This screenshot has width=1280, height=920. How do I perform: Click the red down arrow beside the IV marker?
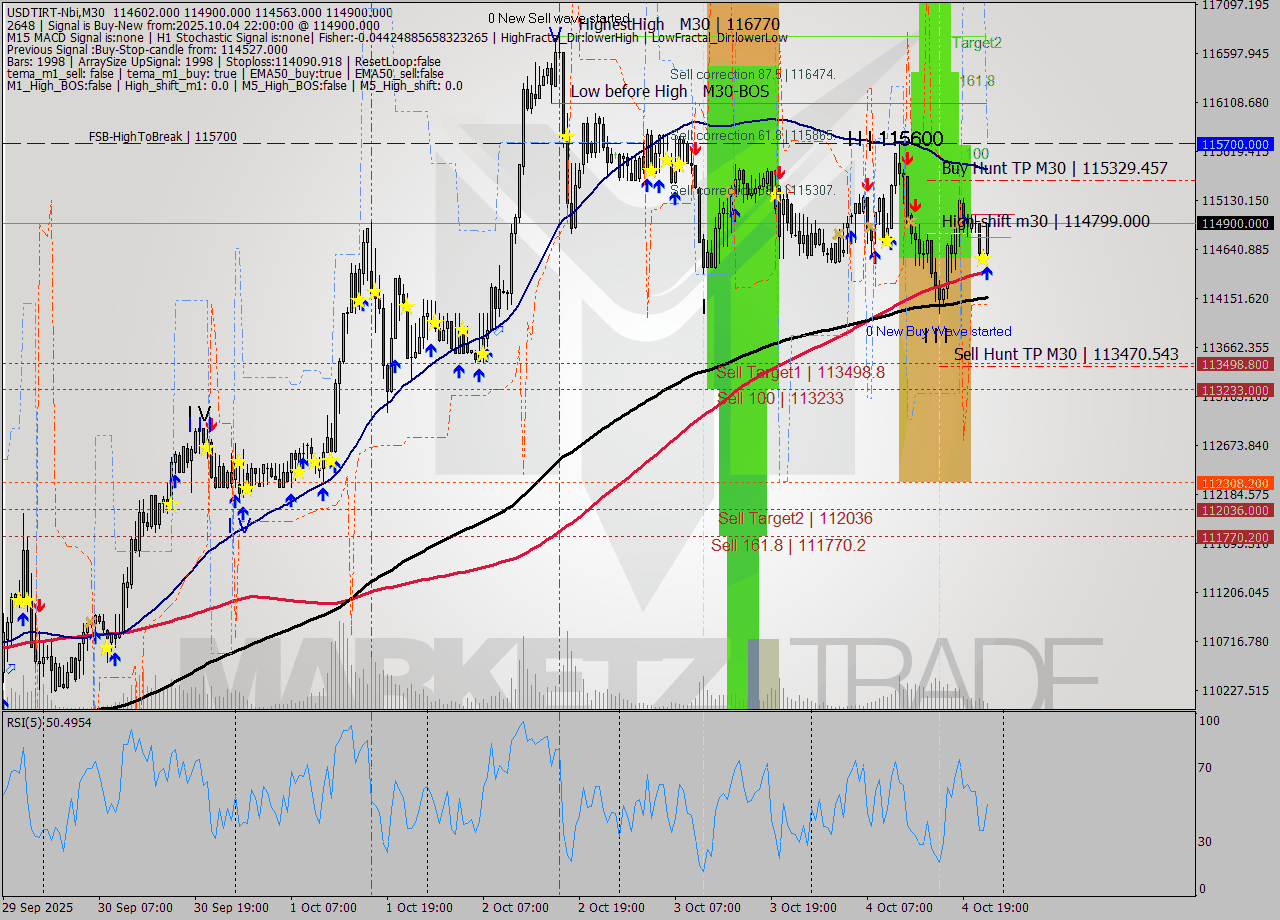point(211,423)
